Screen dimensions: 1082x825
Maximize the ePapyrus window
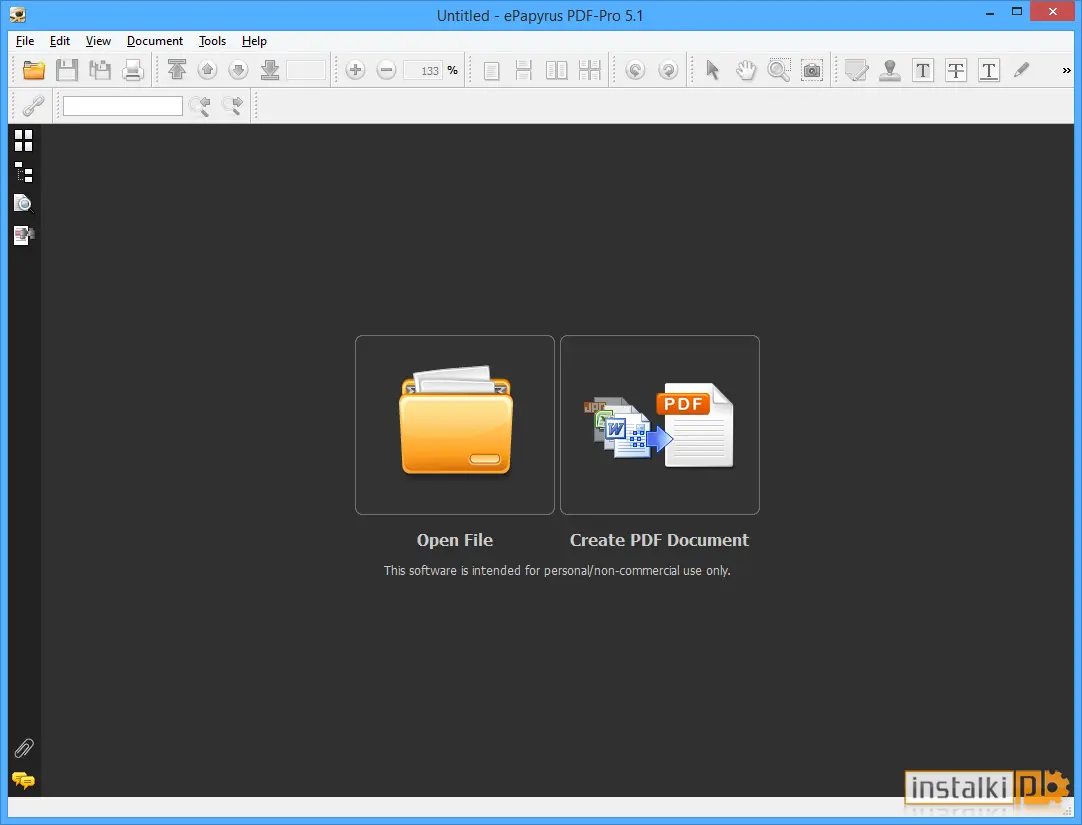1016,12
